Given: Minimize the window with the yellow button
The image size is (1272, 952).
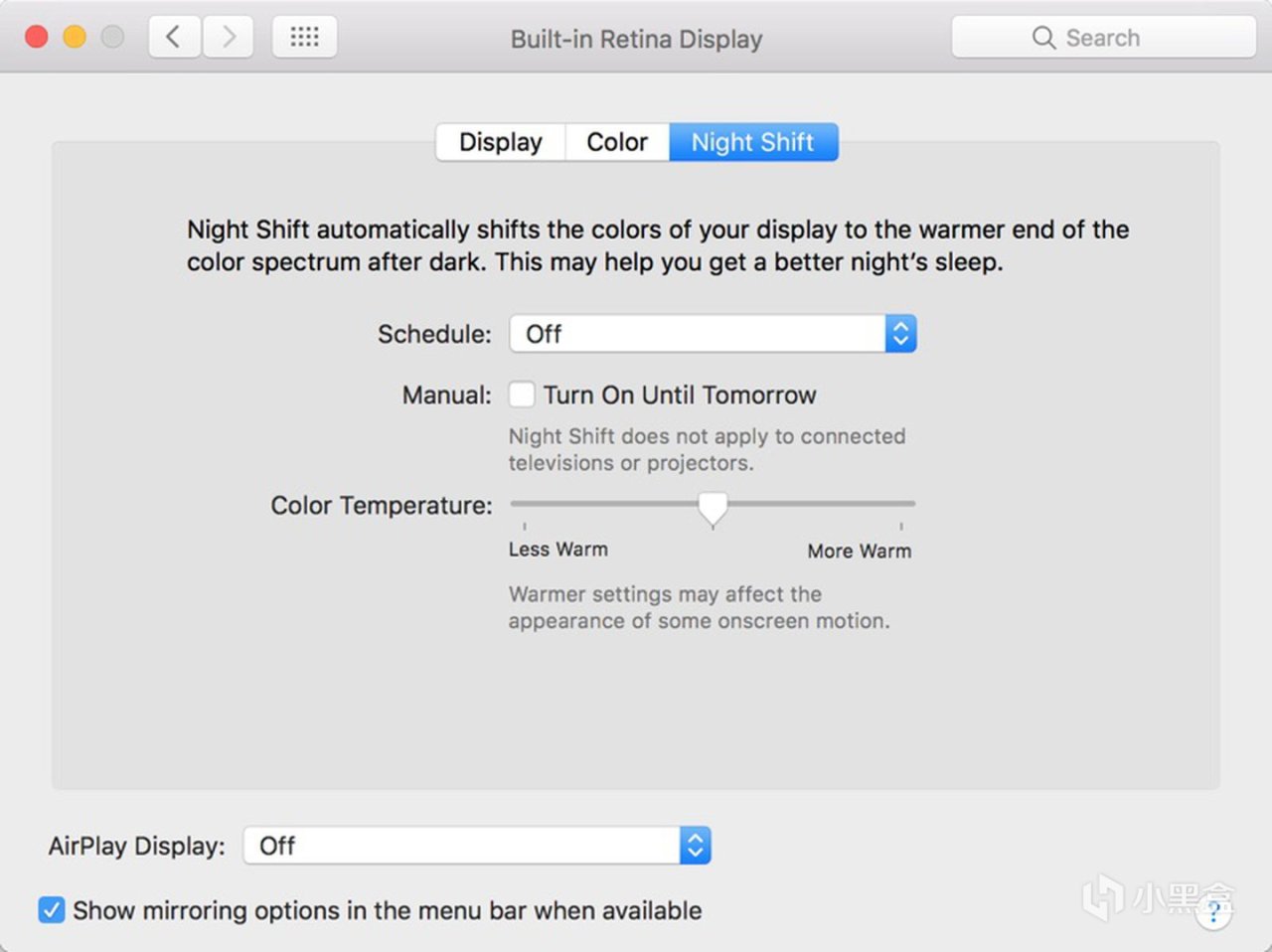Looking at the screenshot, I should pos(75,38).
